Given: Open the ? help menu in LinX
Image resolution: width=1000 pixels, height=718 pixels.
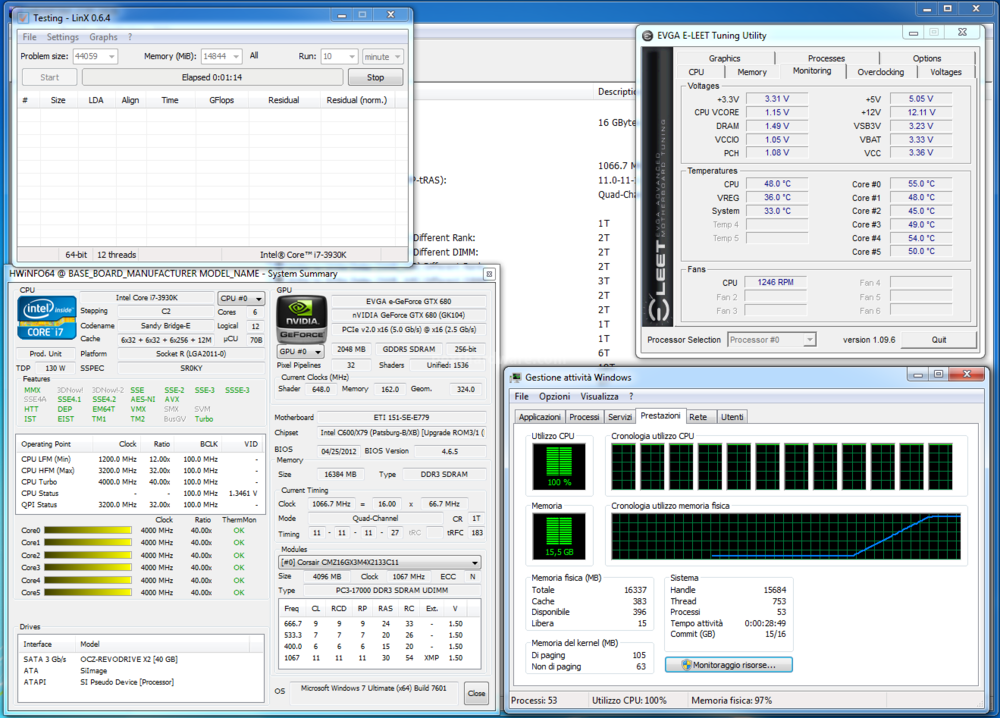Looking at the screenshot, I should pyautogui.click(x=130, y=37).
